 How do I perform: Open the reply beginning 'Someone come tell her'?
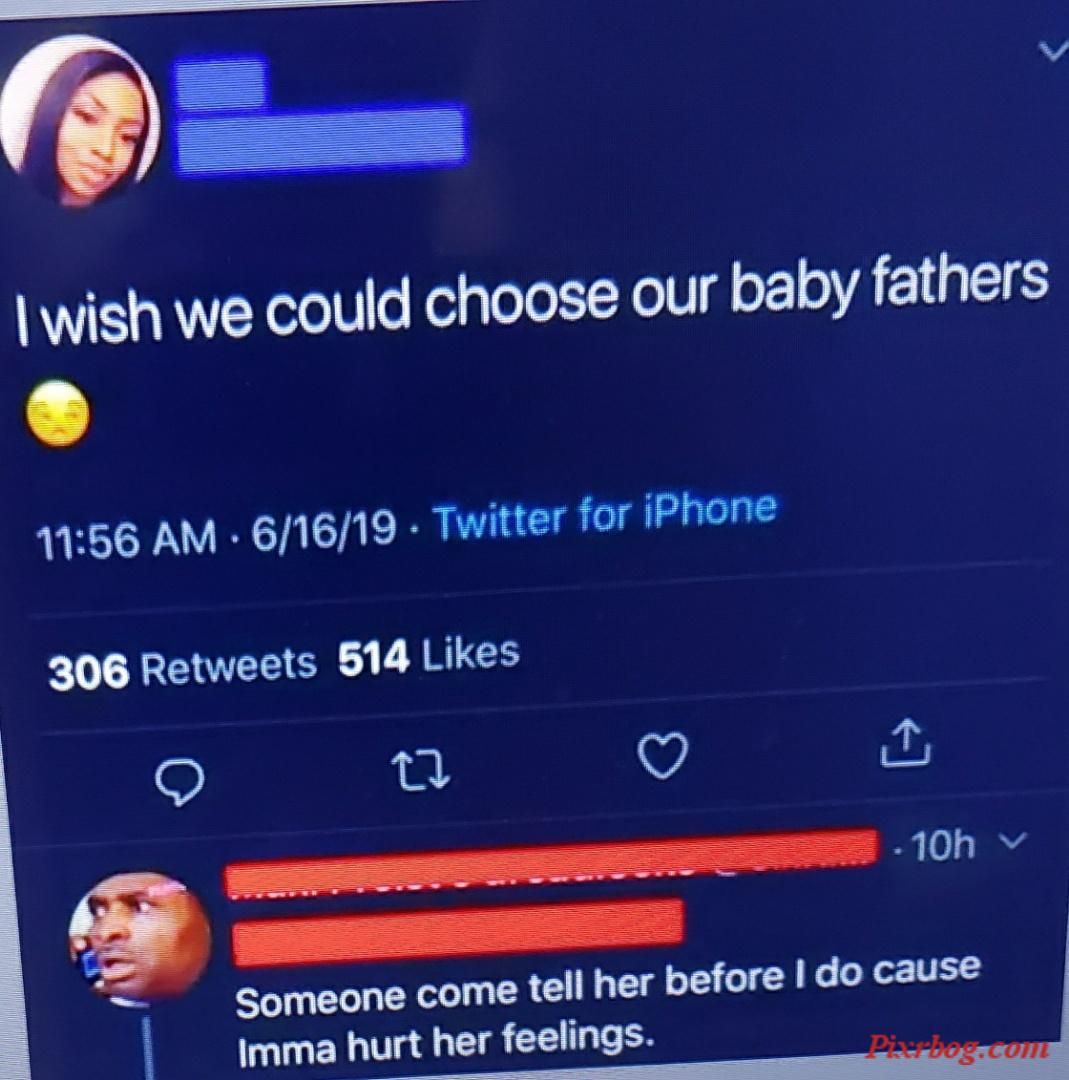tap(608, 1008)
